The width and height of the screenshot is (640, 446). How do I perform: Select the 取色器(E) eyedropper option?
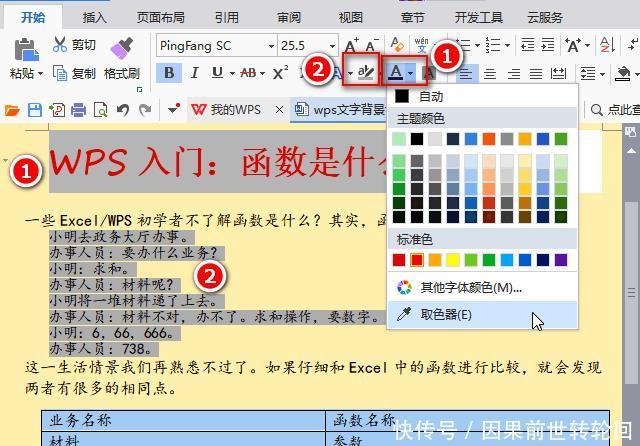coord(482,315)
